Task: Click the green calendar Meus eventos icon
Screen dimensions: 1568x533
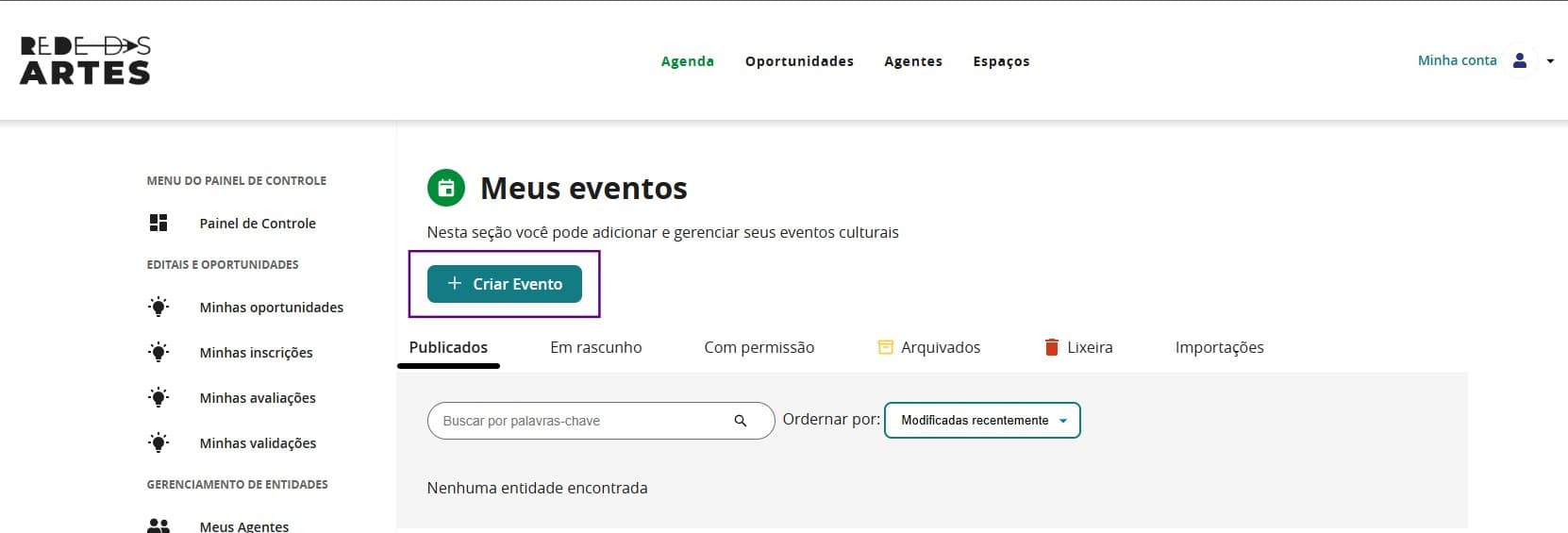Action: (446, 188)
